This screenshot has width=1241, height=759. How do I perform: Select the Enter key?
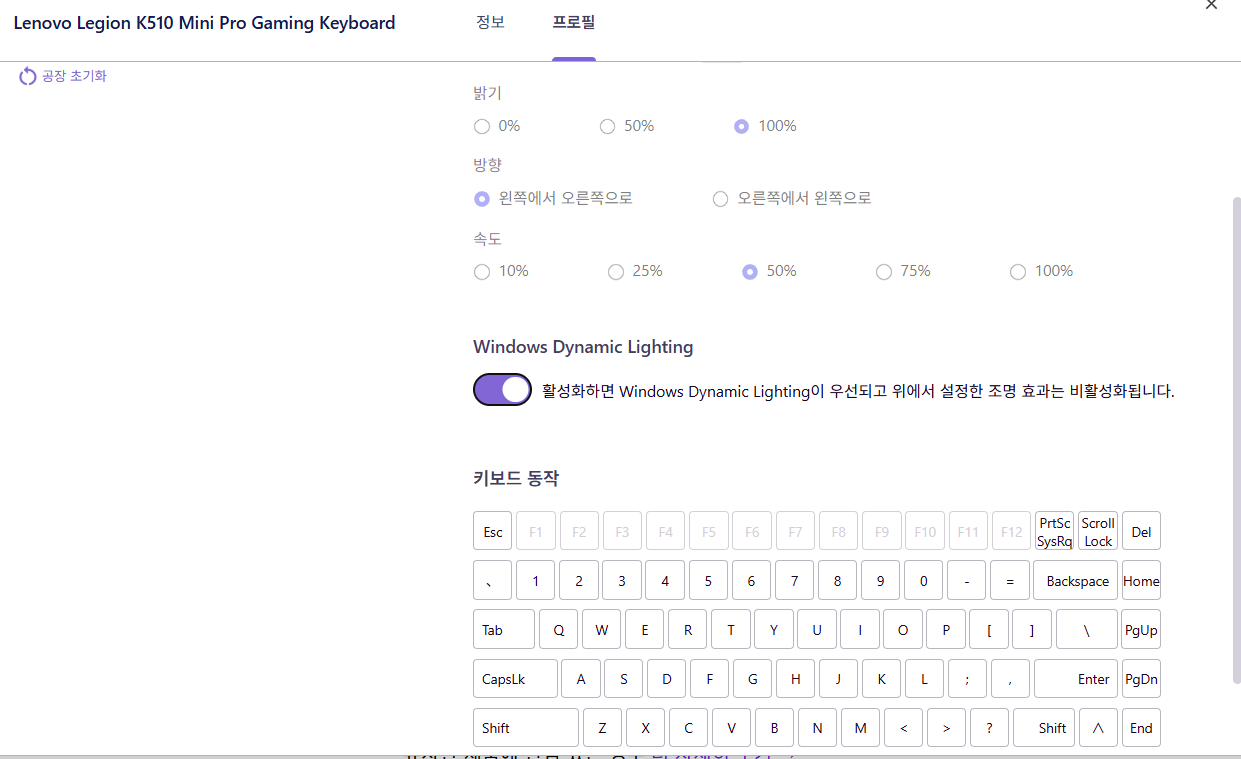[x=1076, y=678]
